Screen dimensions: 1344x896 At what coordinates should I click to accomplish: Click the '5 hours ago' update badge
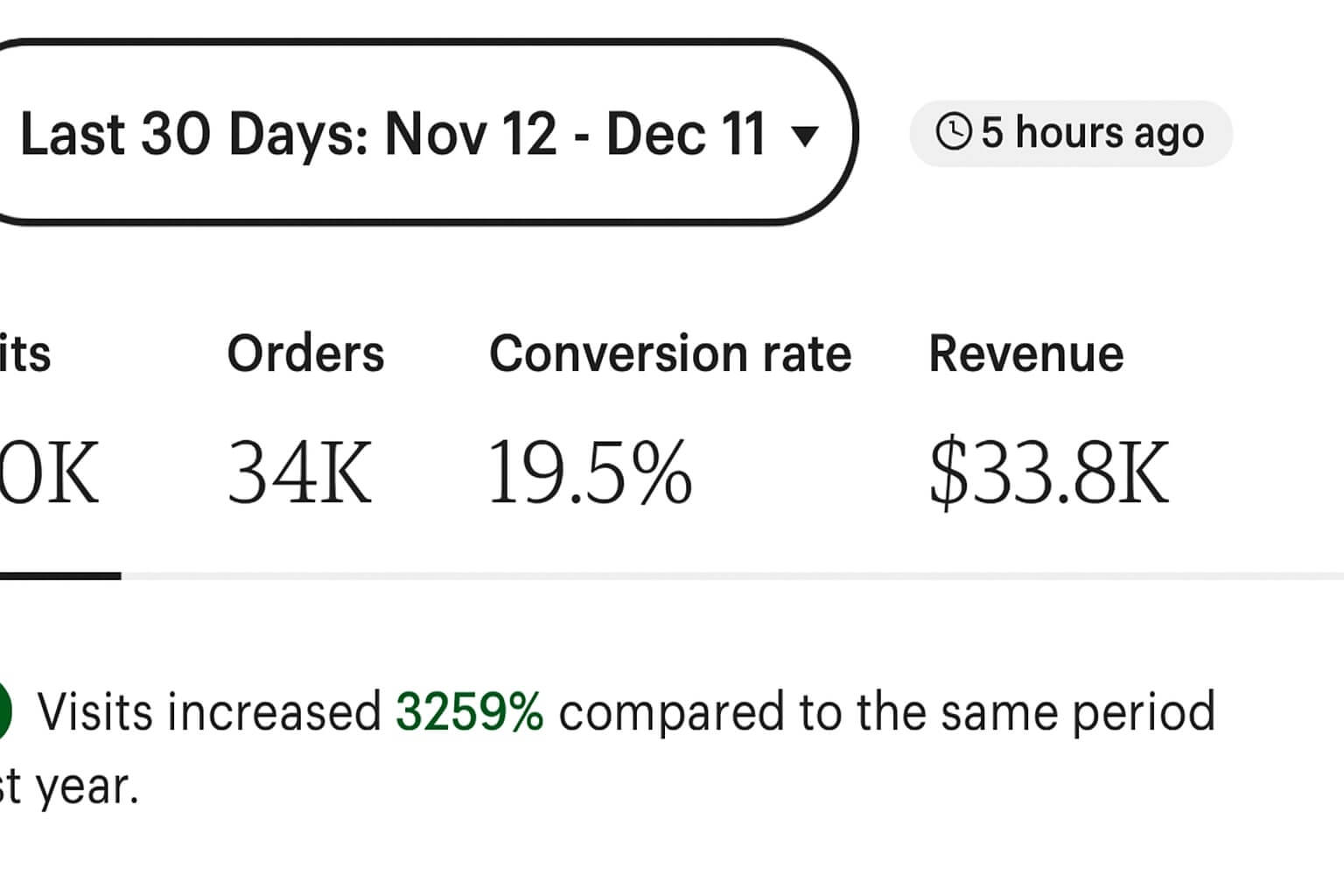pos(1071,133)
